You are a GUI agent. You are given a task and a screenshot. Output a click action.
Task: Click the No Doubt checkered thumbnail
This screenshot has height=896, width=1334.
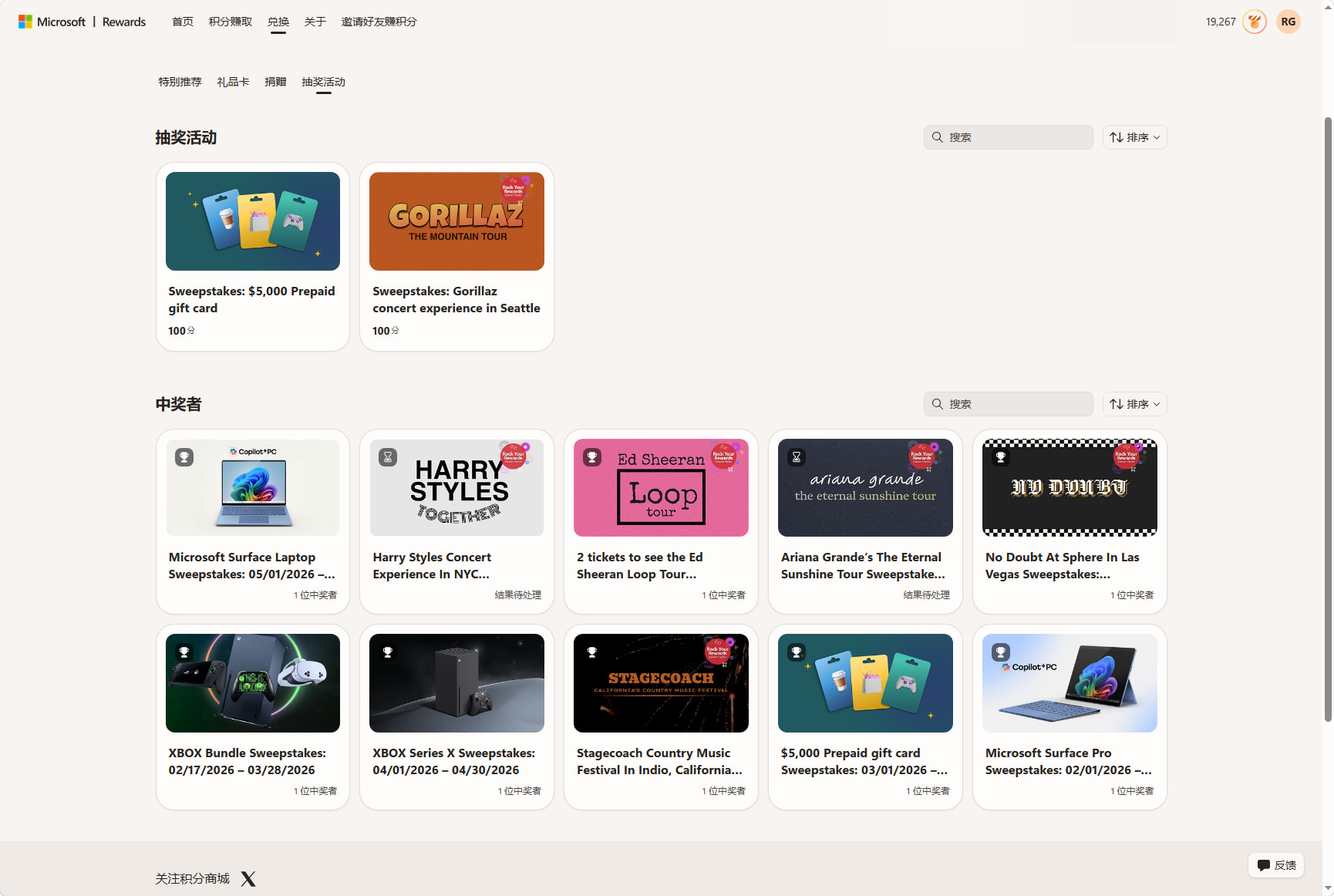(1070, 488)
